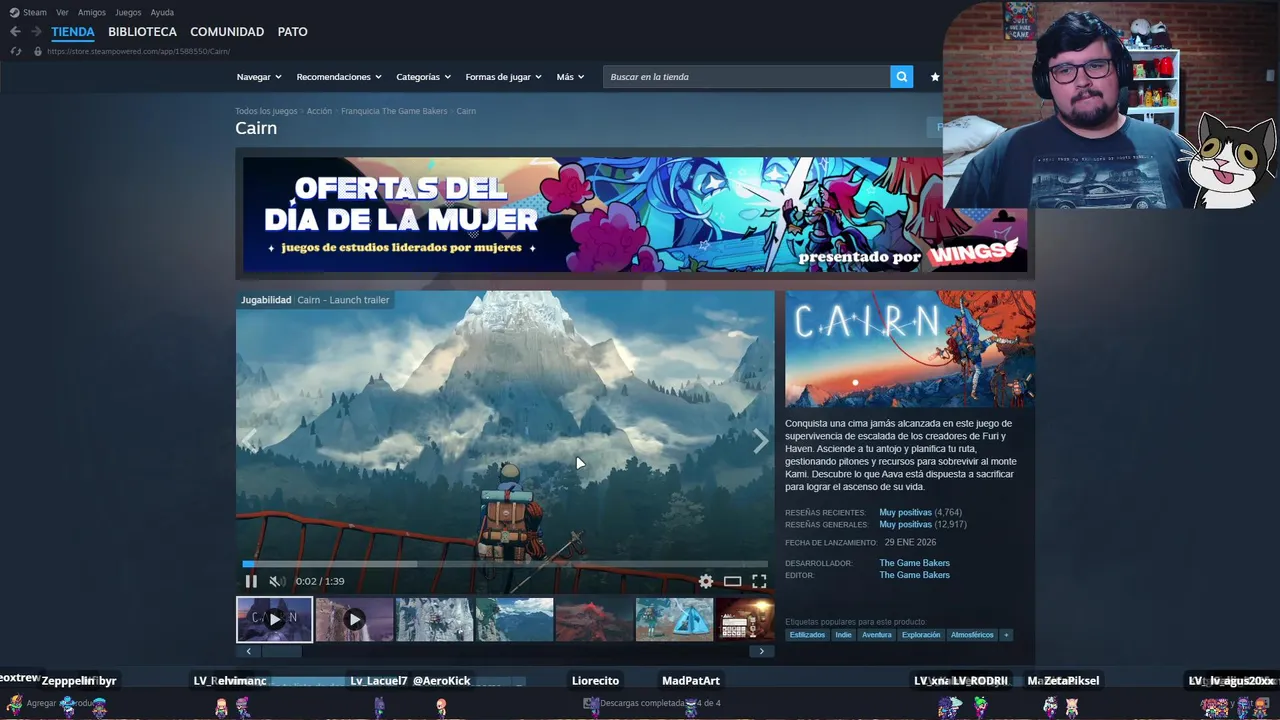Open the Ver menu
Viewport: 1280px width, 720px height.
[63, 12]
